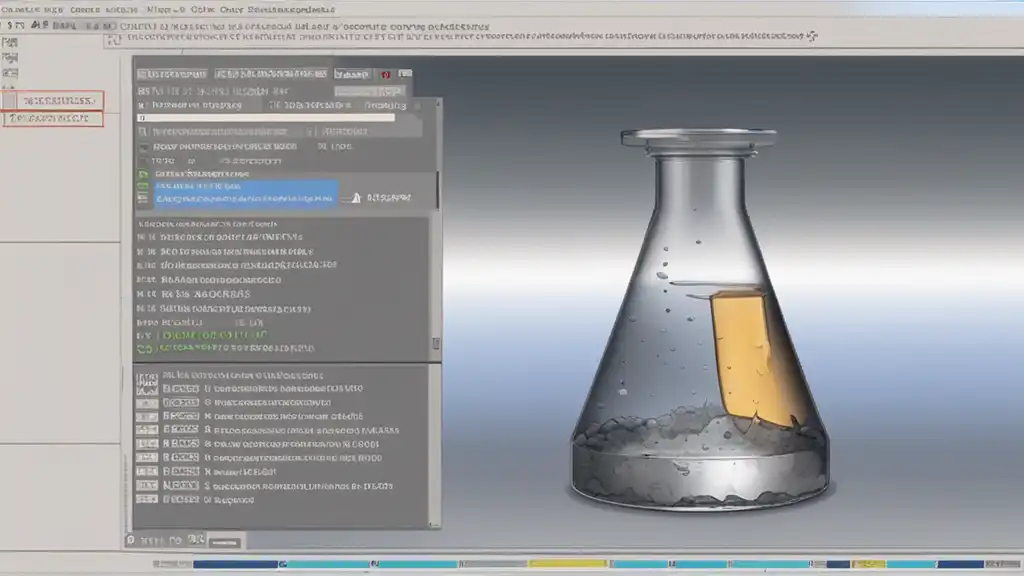Click the widest tab button in the dialog header
The height and width of the screenshot is (576, 1024).
[270, 74]
